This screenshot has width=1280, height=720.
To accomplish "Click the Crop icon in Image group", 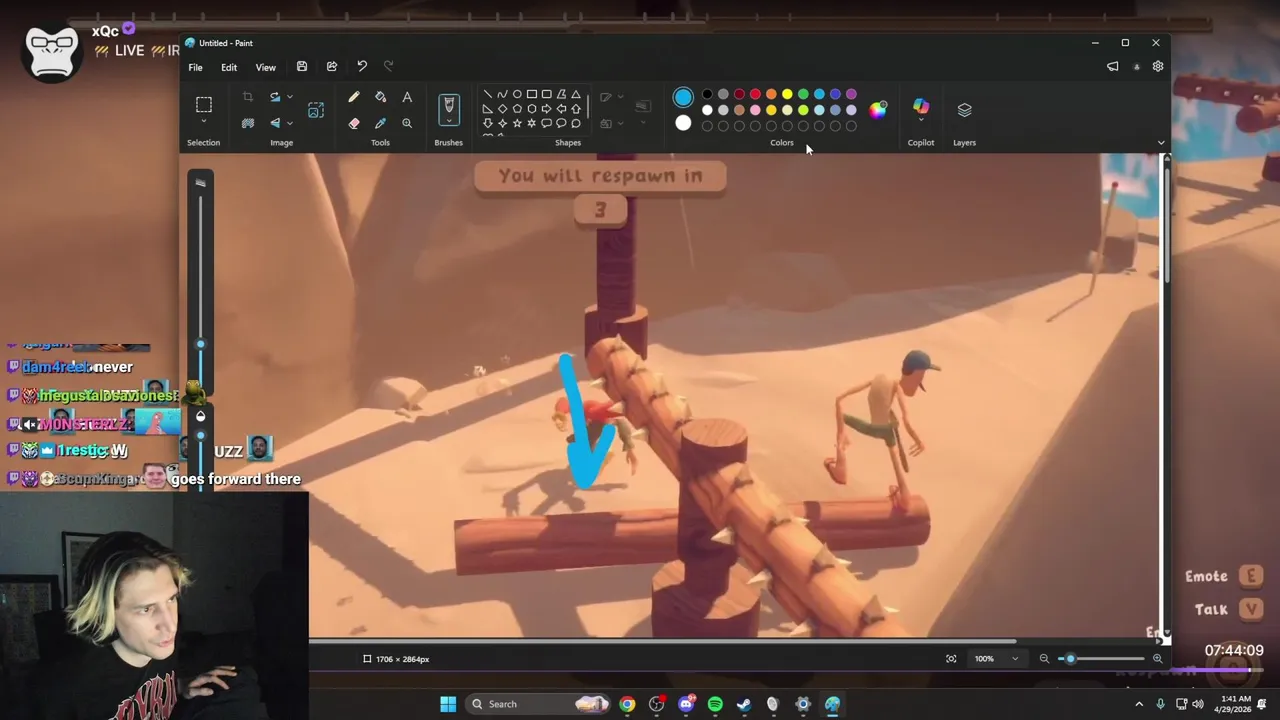I will (x=247, y=97).
